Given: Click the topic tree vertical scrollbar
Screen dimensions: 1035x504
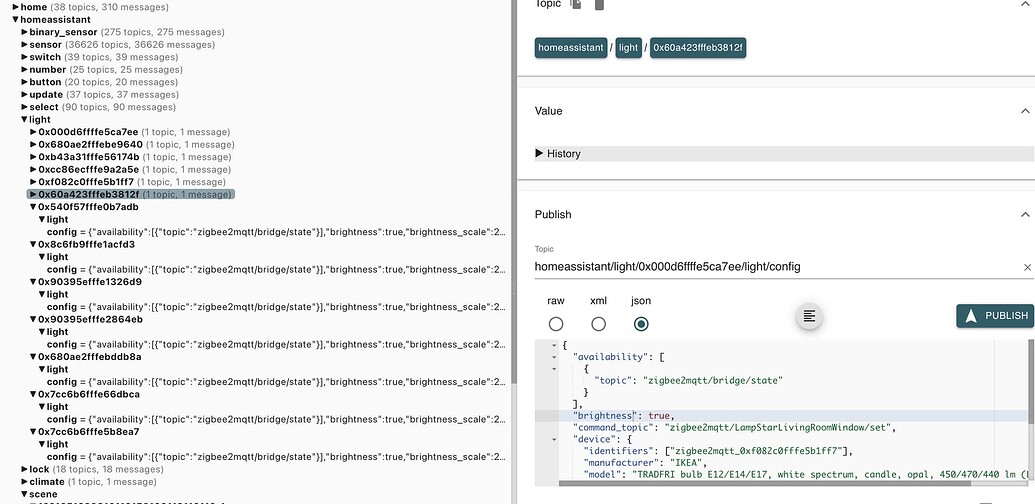Looking at the screenshot, I should tap(514, 191).
